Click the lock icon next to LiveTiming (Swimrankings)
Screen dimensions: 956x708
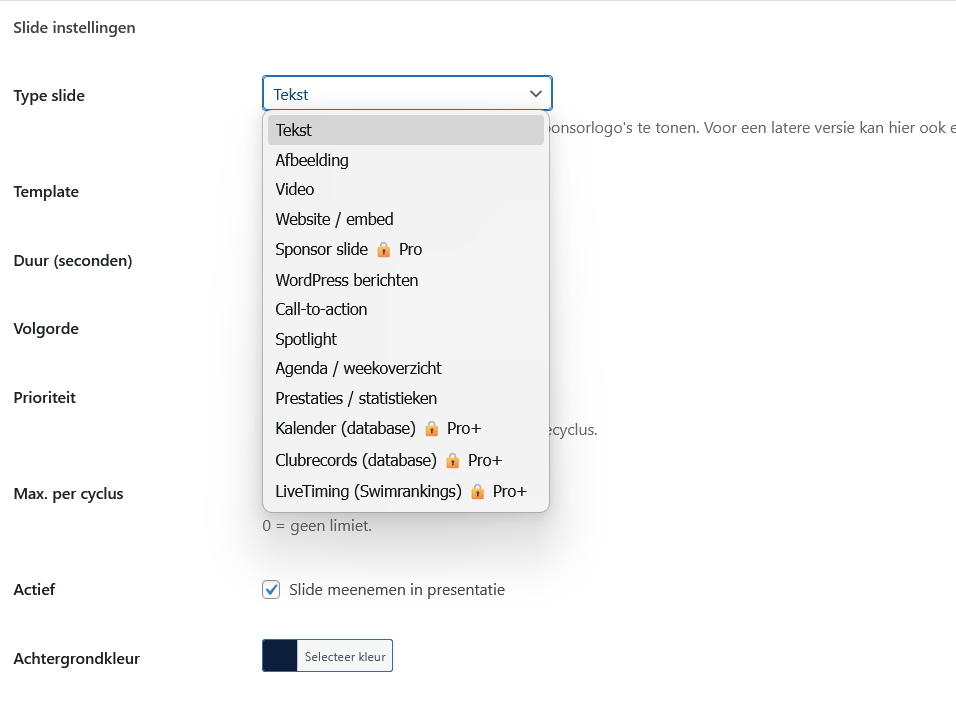click(x=477, y=491)
